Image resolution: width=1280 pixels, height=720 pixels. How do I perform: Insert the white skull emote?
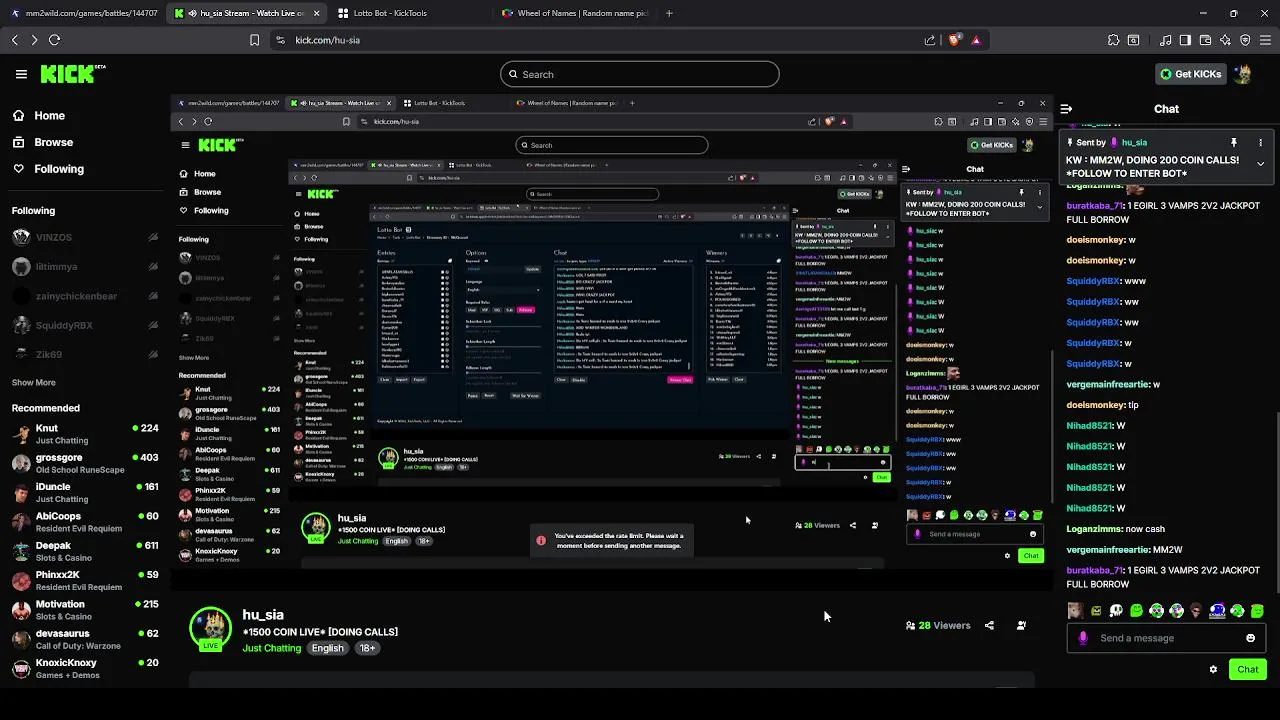(x=1116, y=611)
